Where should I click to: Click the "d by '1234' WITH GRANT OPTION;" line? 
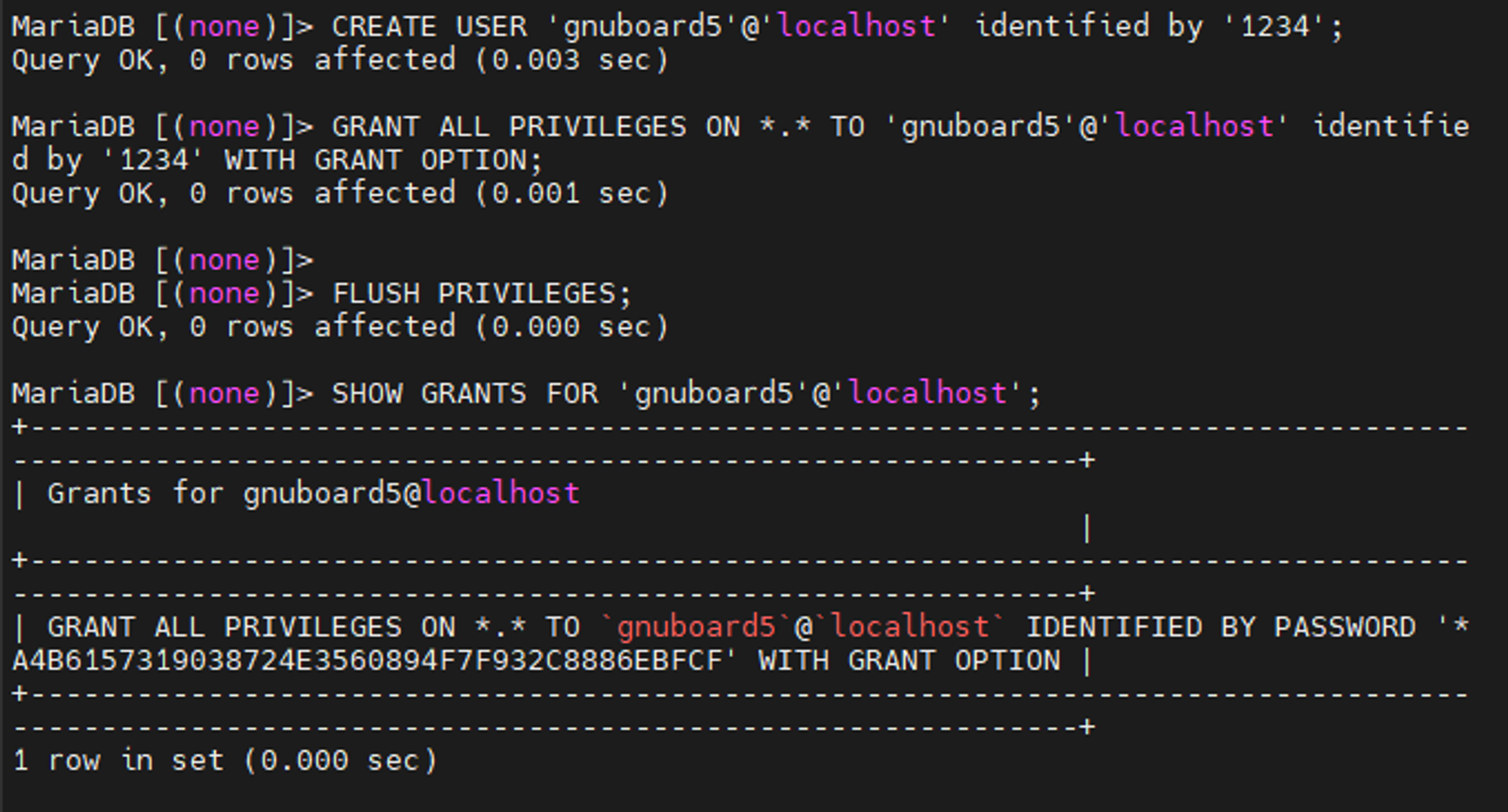point(277,161)
